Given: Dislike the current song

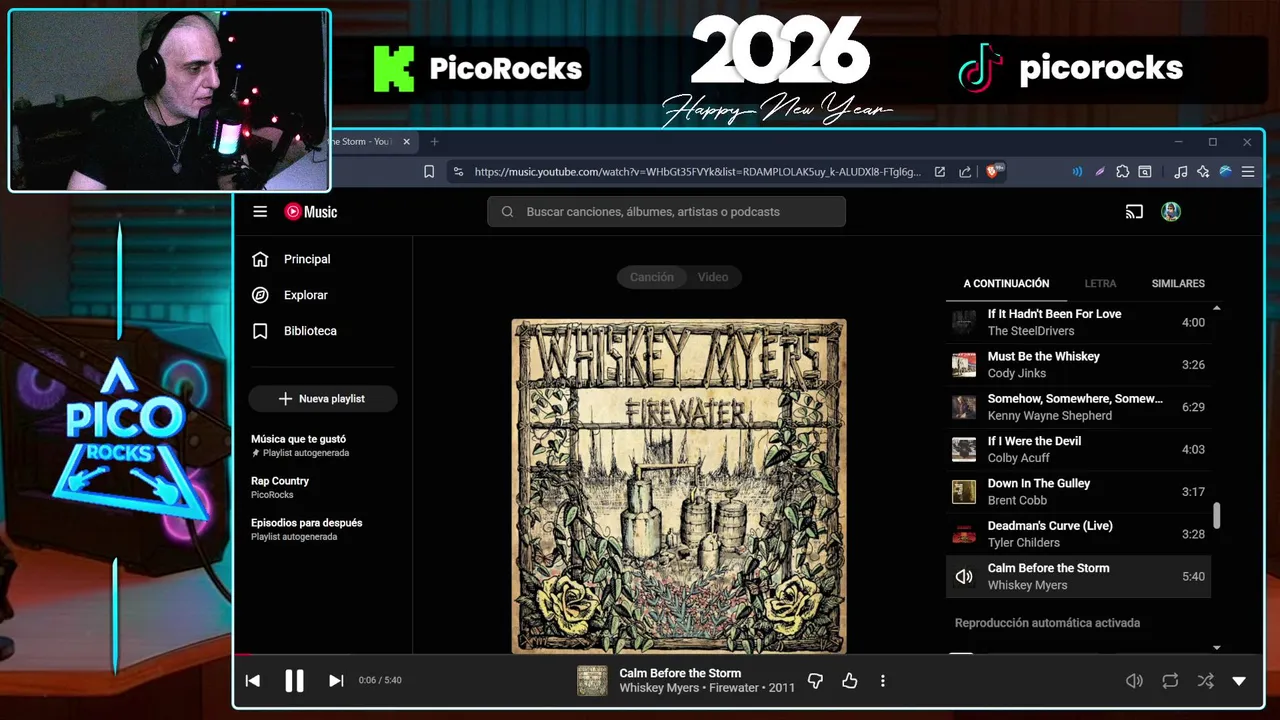Looking at the screenshot, I should click(815, 681).
